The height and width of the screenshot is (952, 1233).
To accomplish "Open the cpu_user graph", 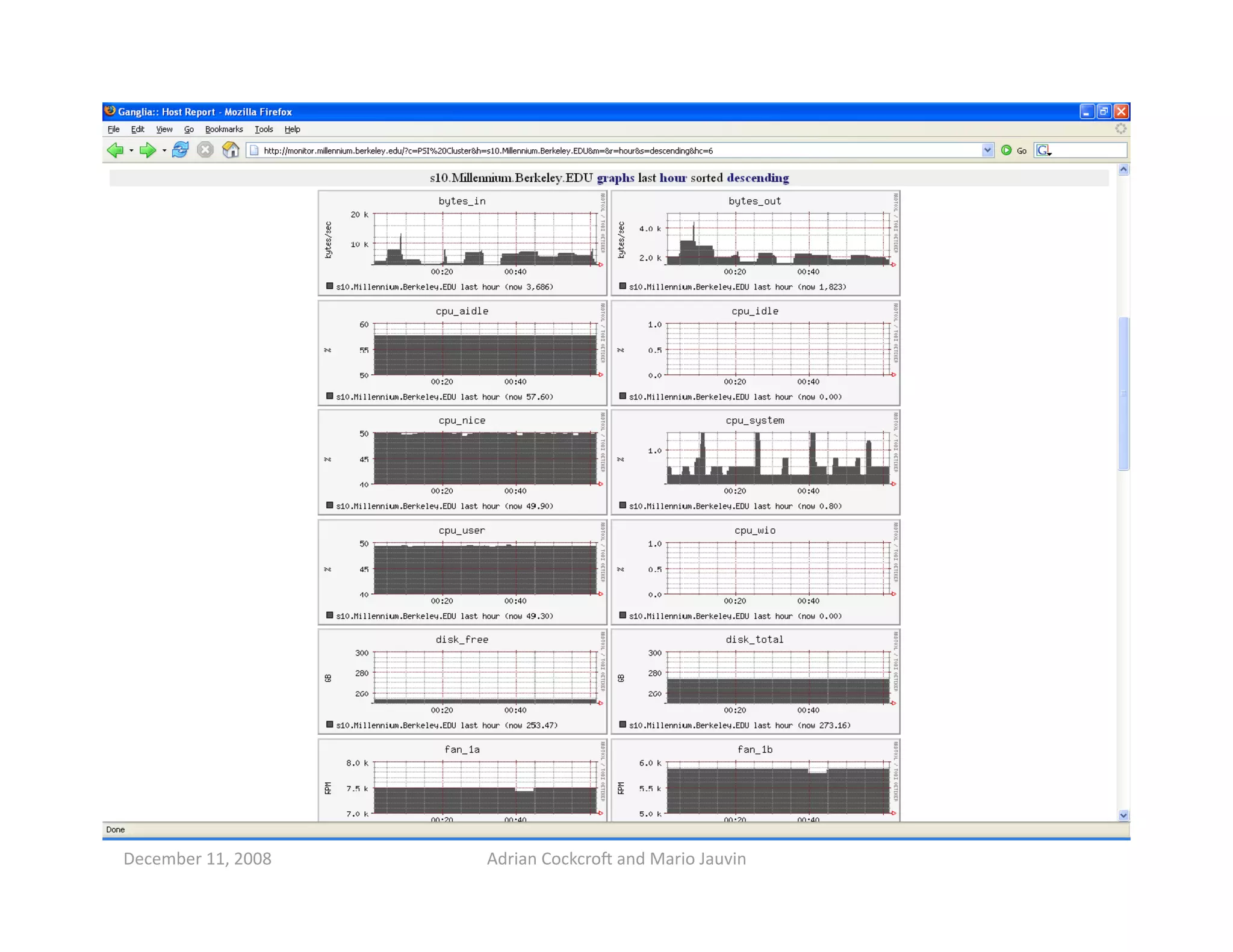I will (x=462, y=572).
